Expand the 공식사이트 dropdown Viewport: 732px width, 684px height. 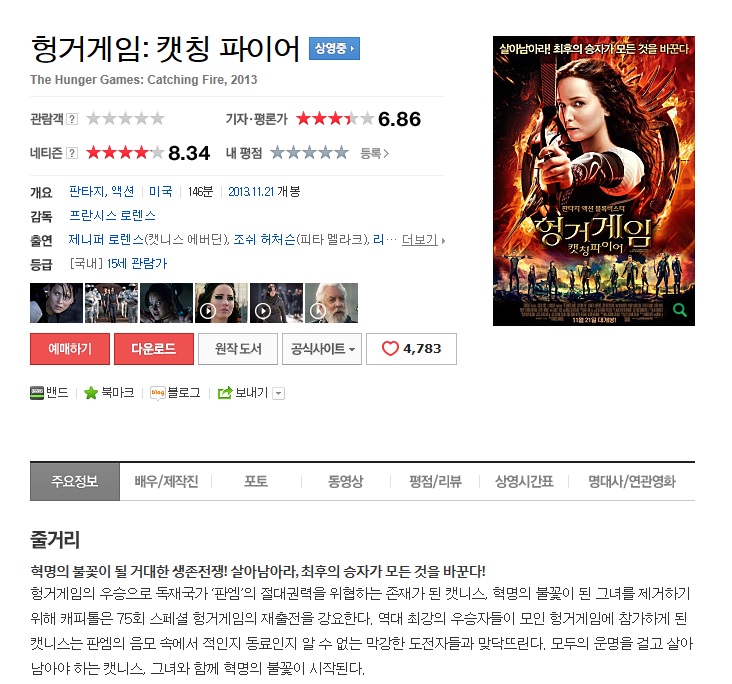coord(322,349)
